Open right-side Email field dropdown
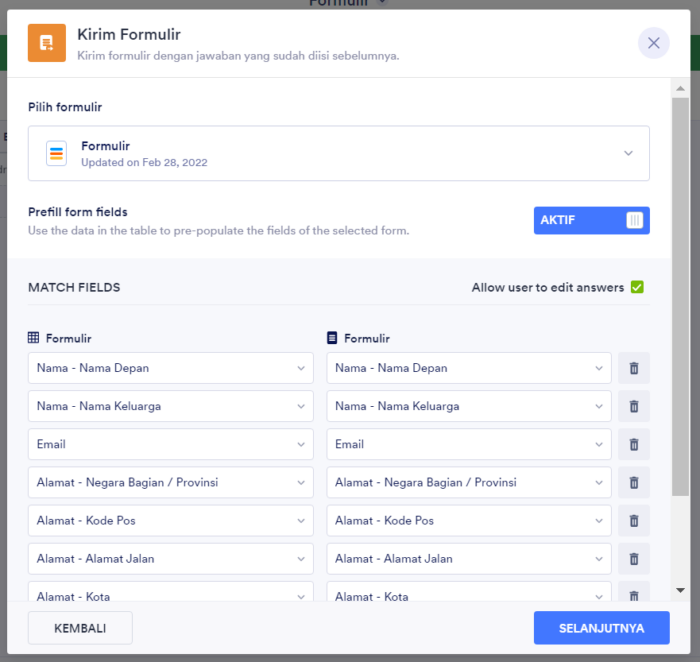Screen dimensions: 700x662 tap(468, 444)
